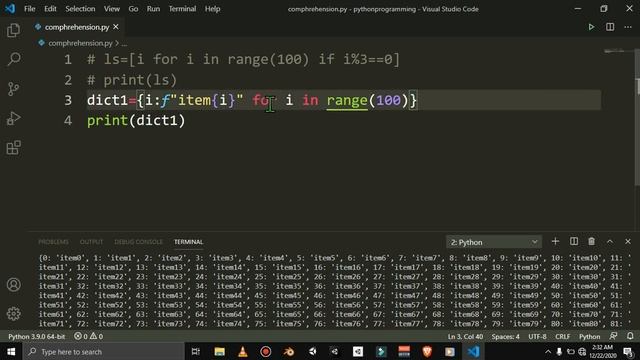Screen dimensions: 640x360
Task: Switch to the OUTPUT panel tab
Action: (x=91, y=242)
